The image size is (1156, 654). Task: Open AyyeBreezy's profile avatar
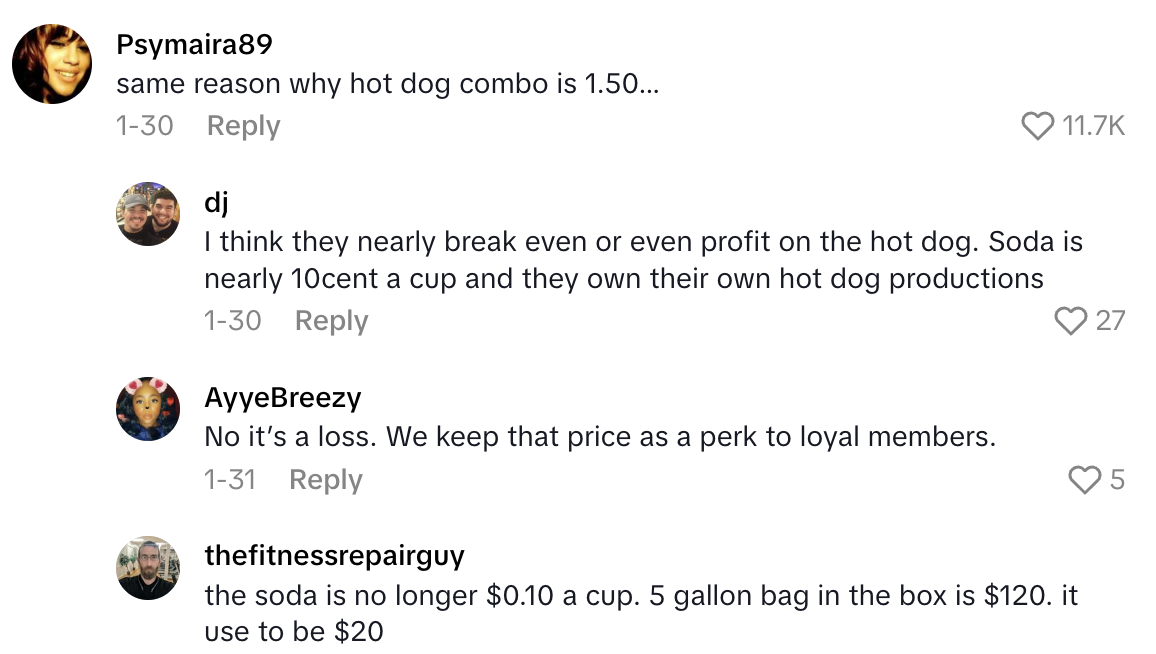[148, 408]
